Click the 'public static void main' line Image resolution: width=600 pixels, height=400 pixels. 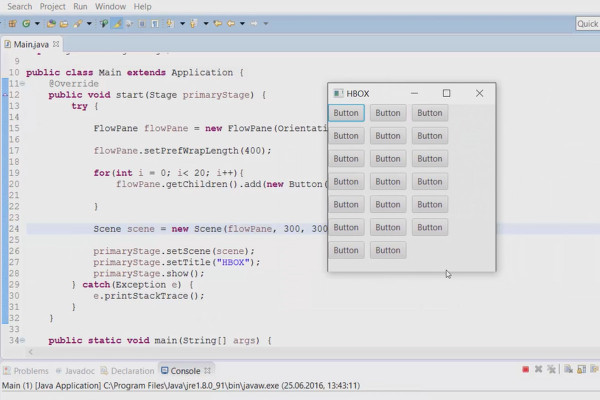click(x=160, y=340)
